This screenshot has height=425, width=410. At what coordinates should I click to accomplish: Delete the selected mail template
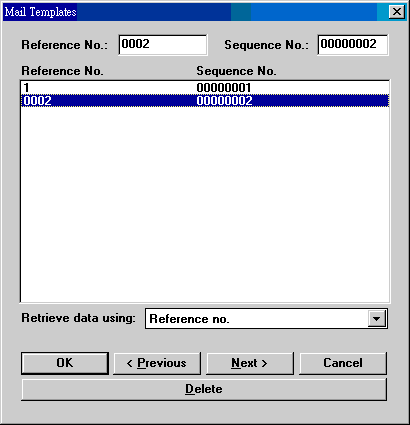[x=204, y=389]
